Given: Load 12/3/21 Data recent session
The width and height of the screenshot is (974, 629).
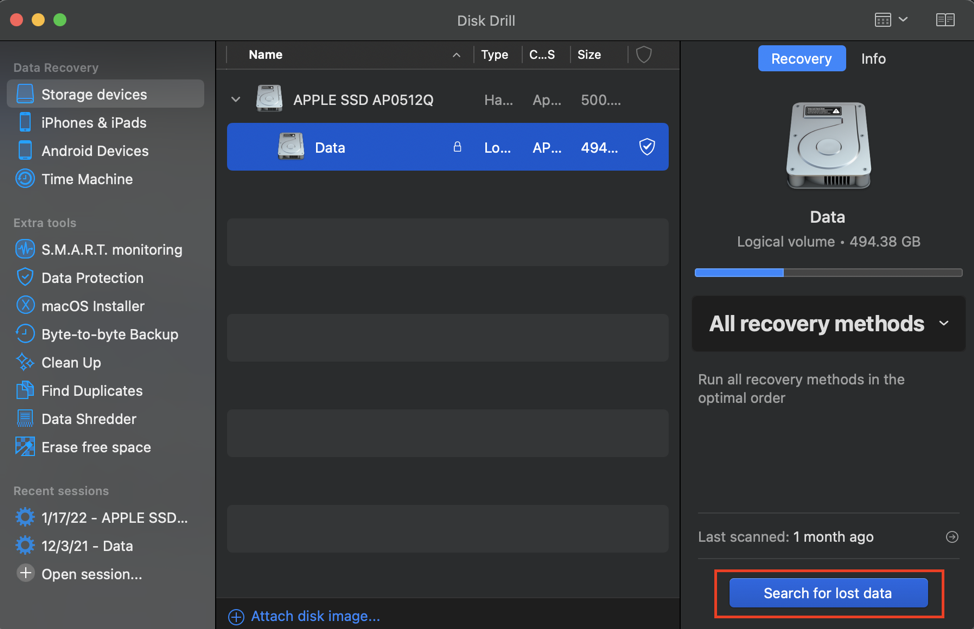Looking at the screenshot, I should (86, 546).
